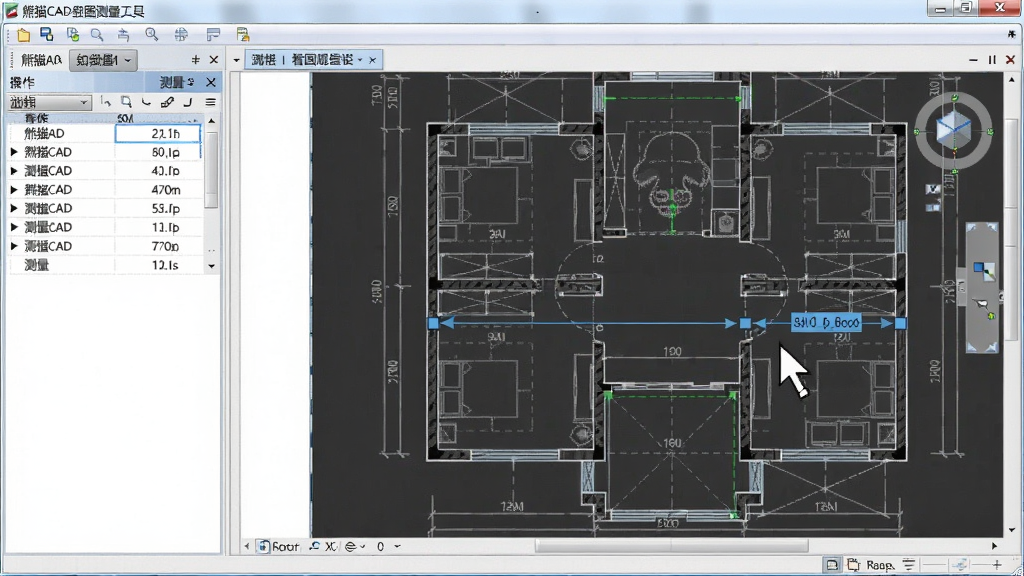Click the value cell showing 22.1h
This screenshot has height=576, width=1024.
(157, 133)
